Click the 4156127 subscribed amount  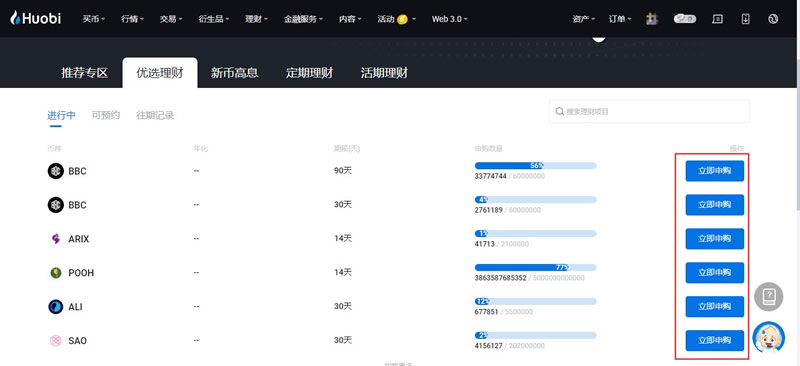pyautogui.click(x=488, y=346)
